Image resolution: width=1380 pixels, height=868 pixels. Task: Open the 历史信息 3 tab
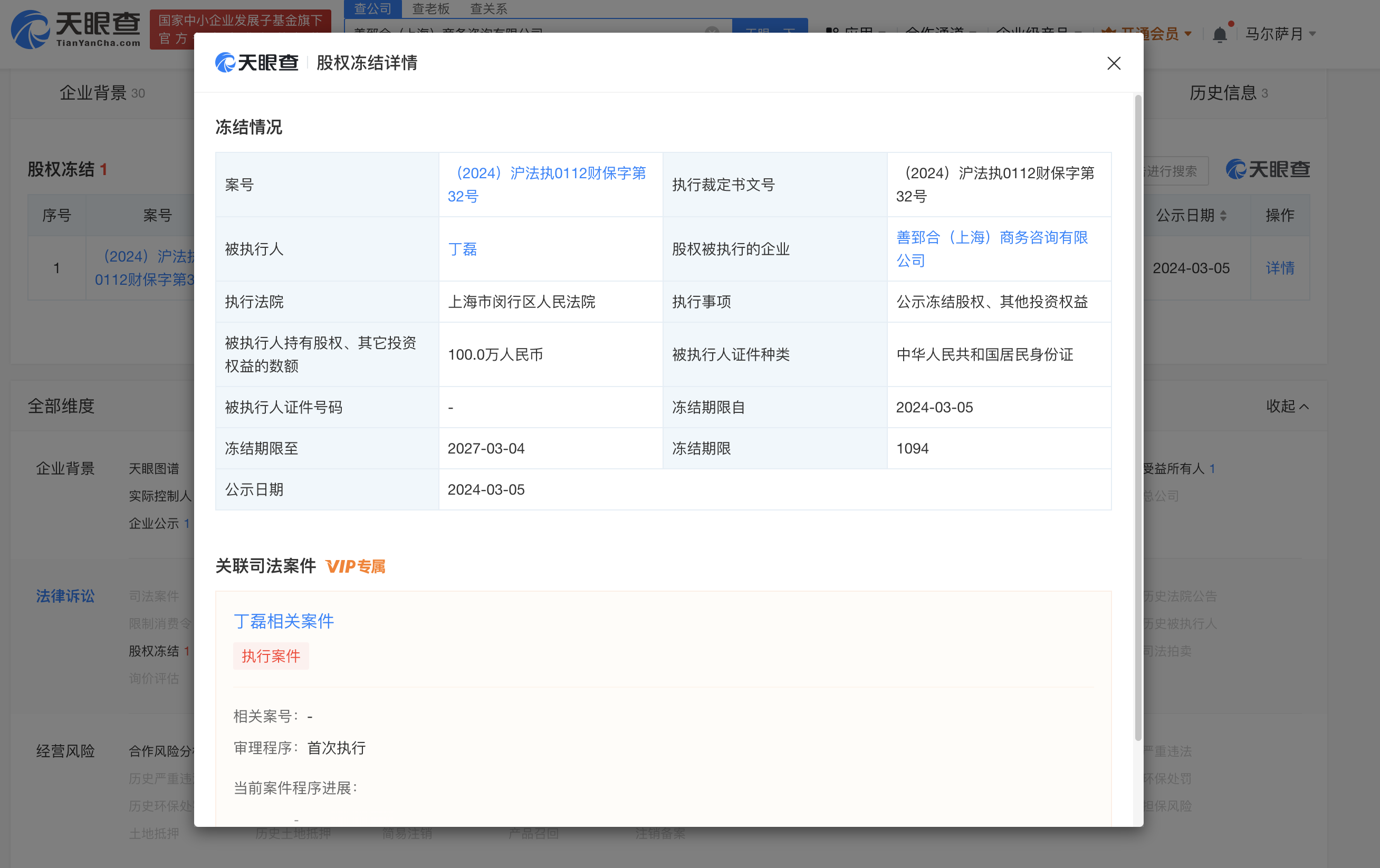click(1228, 93)
